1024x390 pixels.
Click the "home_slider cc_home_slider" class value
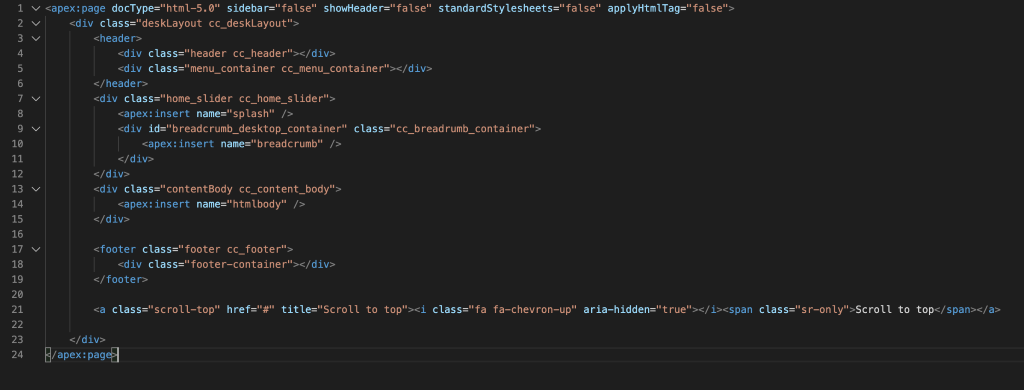click(x=244, y=99)
